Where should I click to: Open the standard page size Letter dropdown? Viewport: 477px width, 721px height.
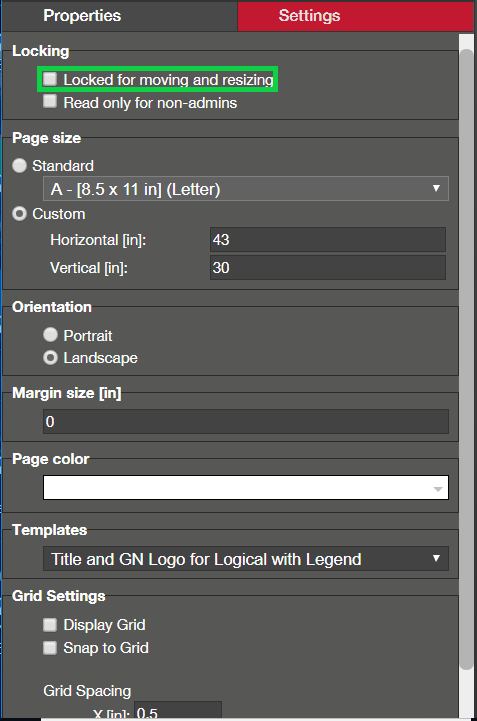[246, 189]
